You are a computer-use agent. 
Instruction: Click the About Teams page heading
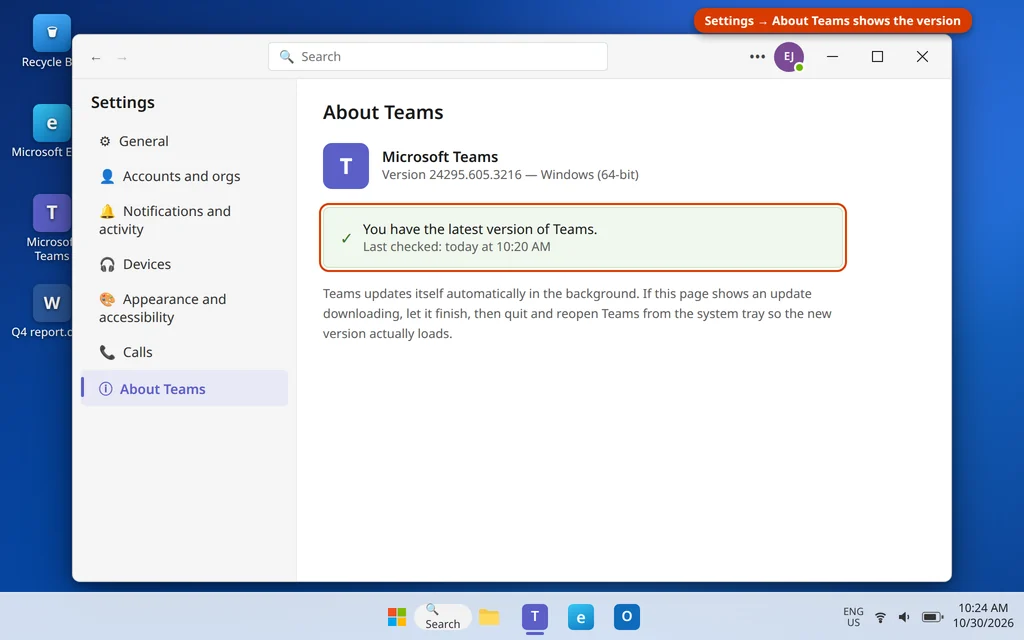[383, 112]
